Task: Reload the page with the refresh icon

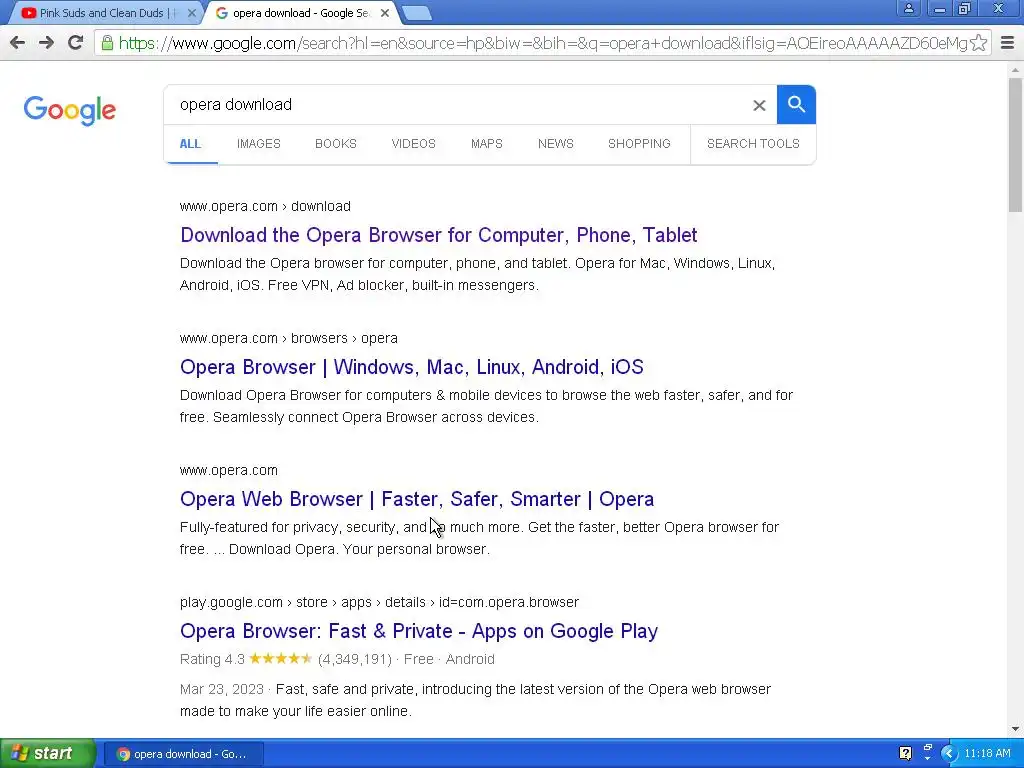Action: coord(76,43)
